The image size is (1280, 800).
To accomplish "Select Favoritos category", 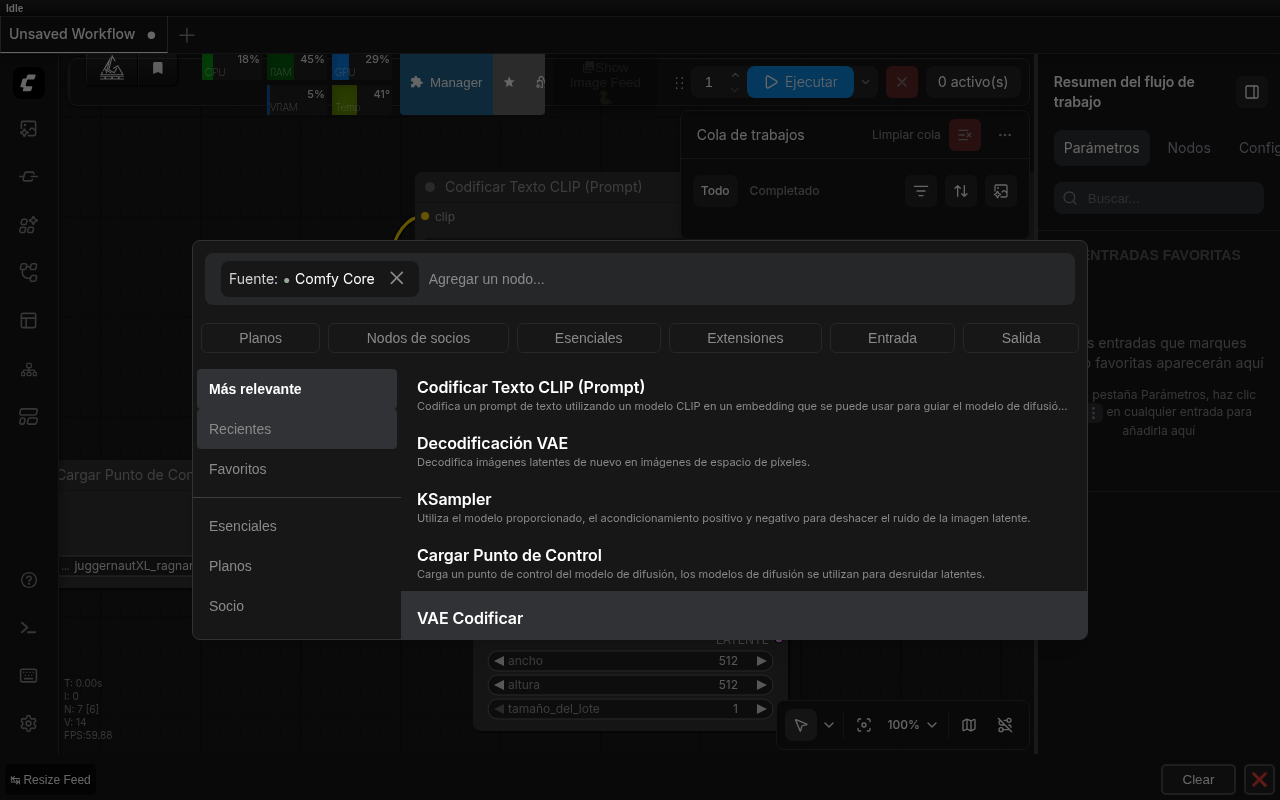I will point(297,469).
